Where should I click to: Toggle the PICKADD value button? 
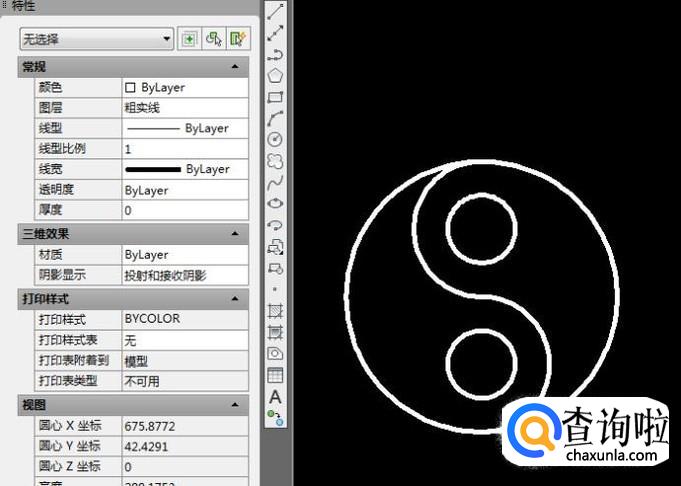pos(188,39)
